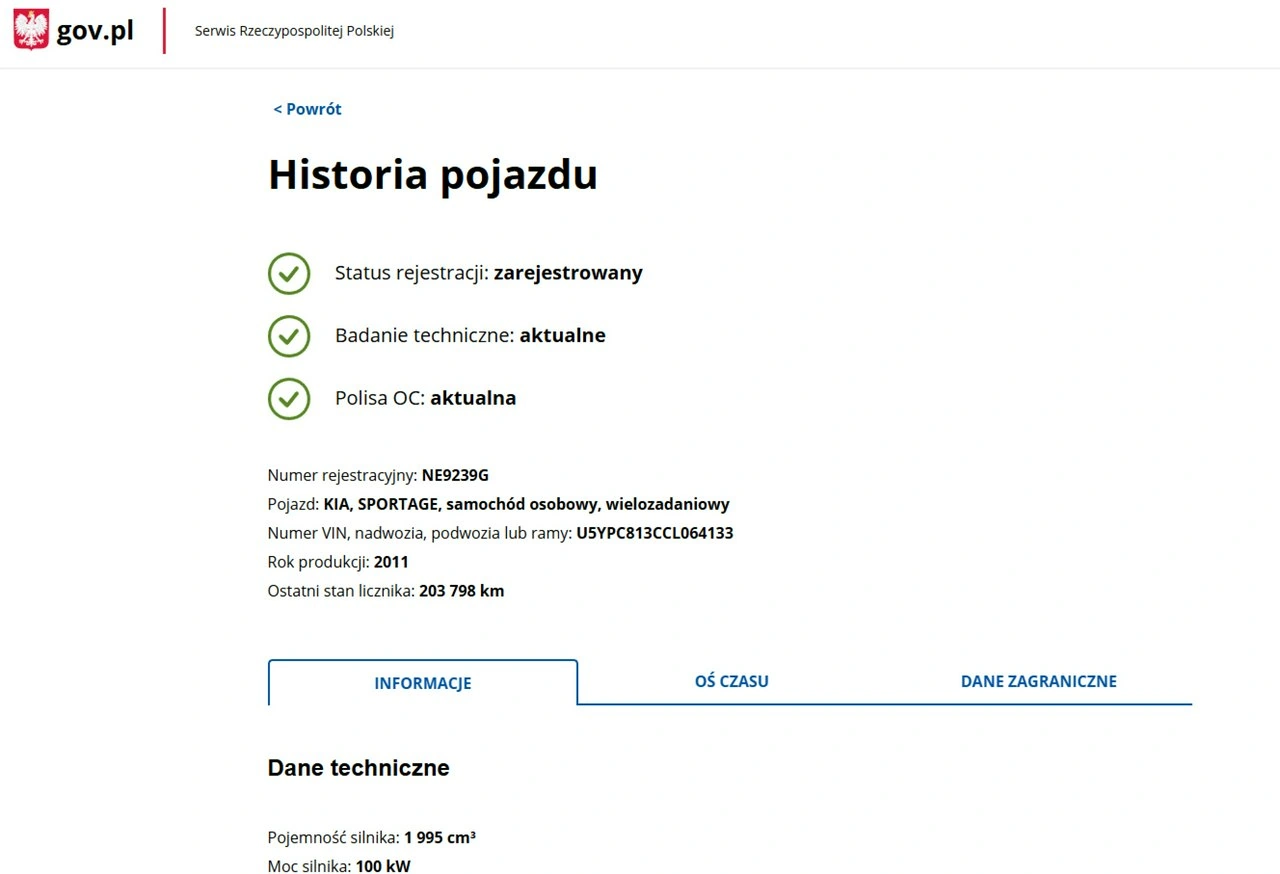This screenshot has height=874, width=1280.
Task: Click the odometer reading 203 798 km
Action: tap(461, 591)
